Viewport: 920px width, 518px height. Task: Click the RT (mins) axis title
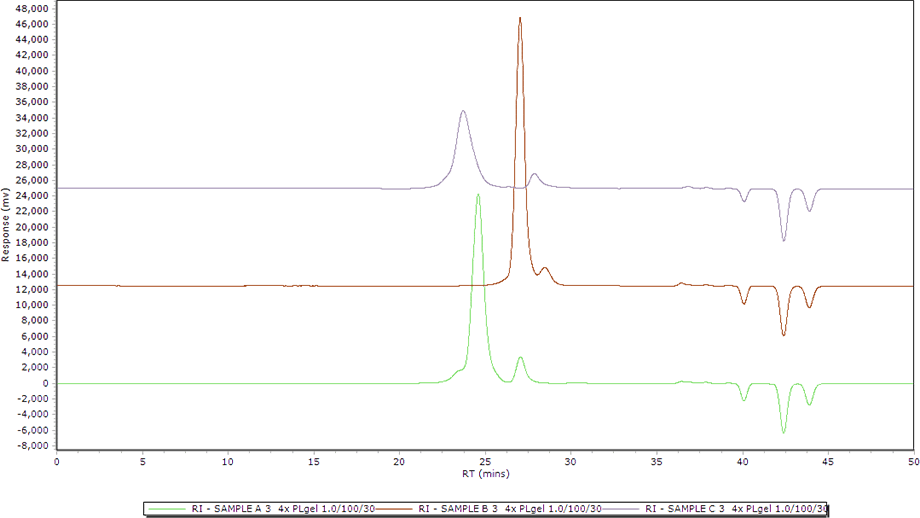(485, 472)
